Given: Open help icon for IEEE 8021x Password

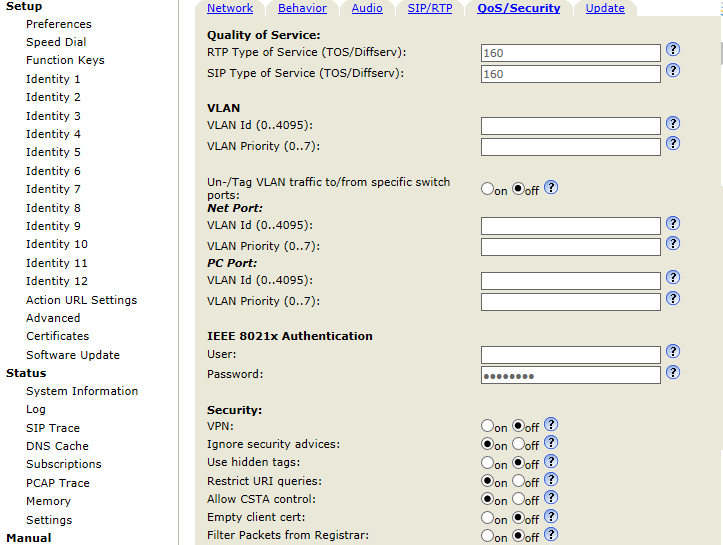Looking at the screenshot, I should 673,372.
